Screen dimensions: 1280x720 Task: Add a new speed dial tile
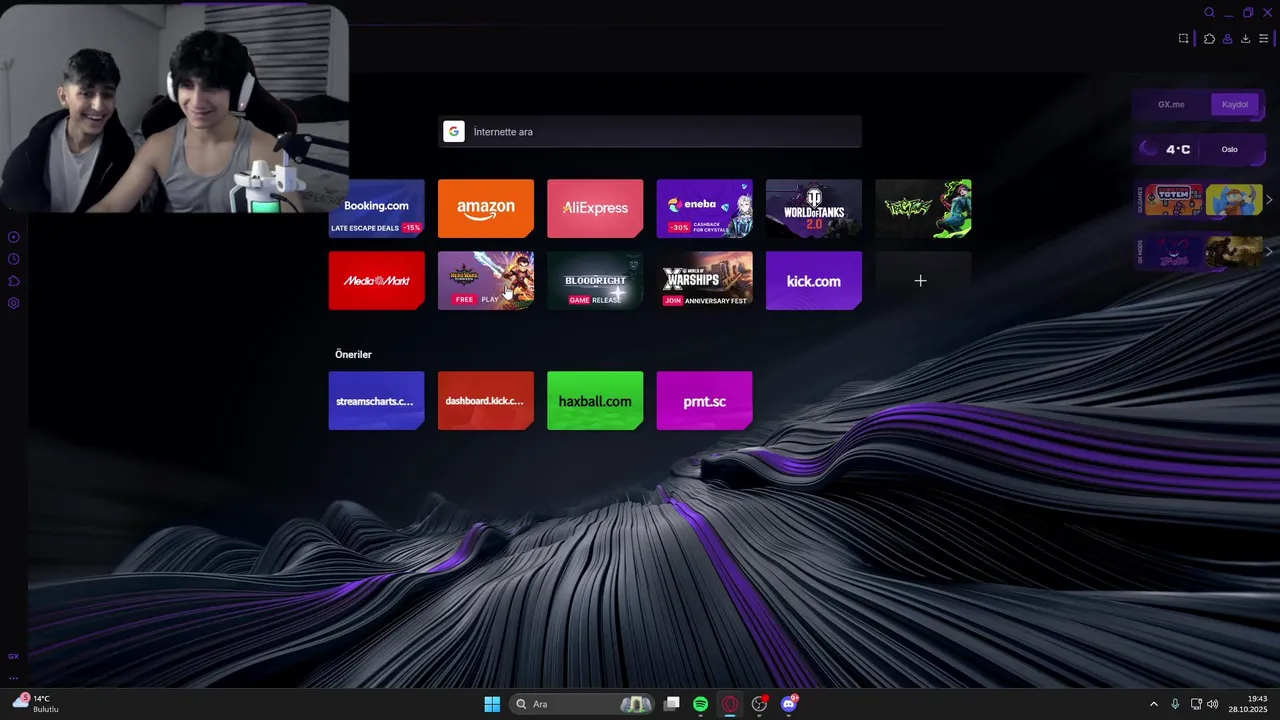[920, 281]
